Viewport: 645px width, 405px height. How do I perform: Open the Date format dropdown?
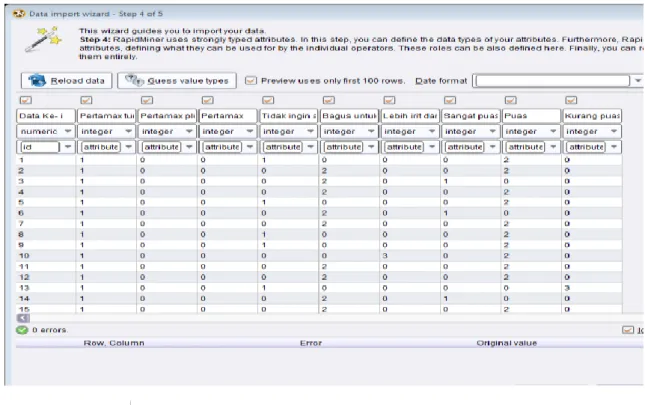(x=637, y=81)
